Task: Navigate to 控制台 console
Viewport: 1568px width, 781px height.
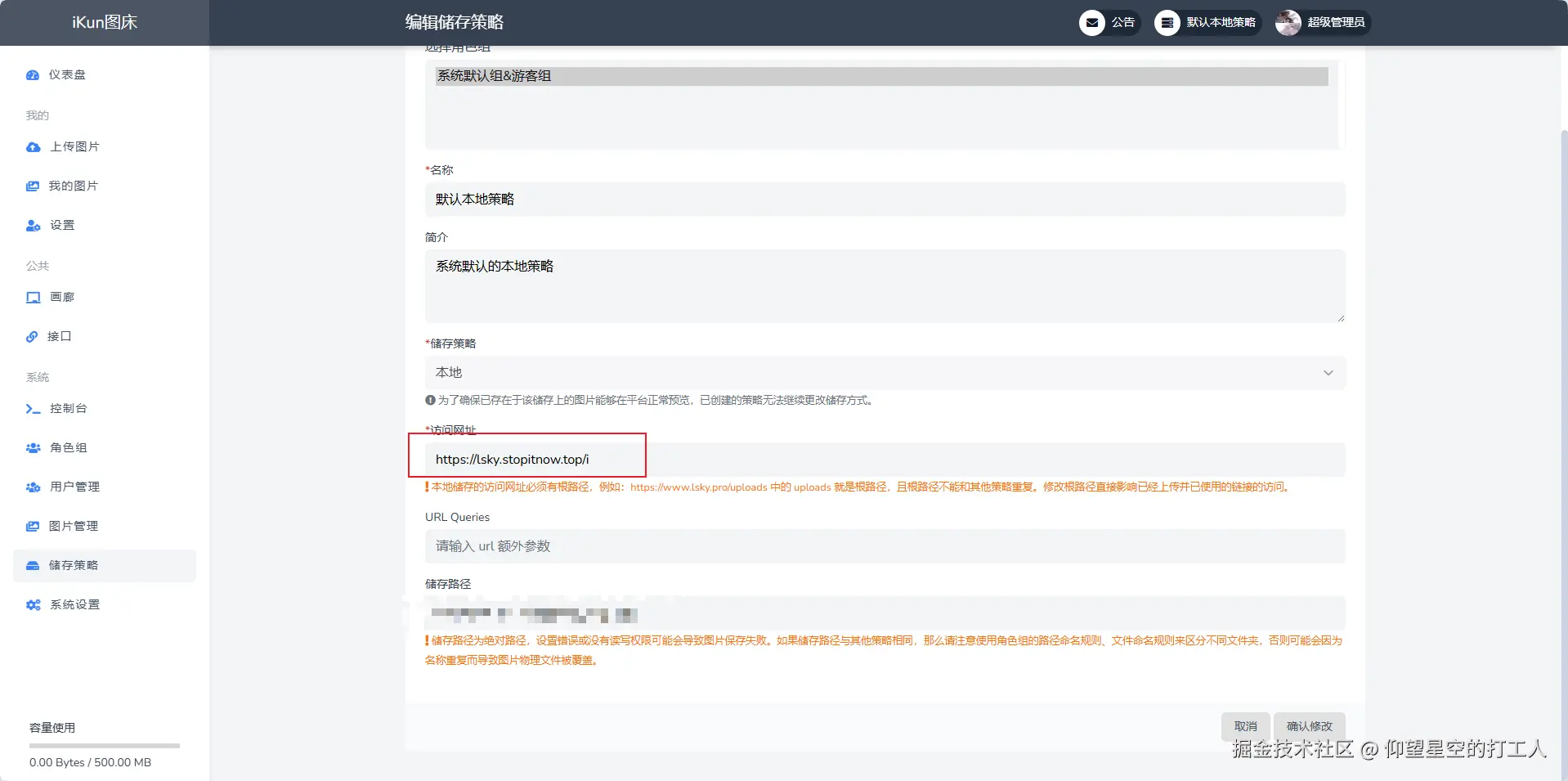Action: click(x=105, y=409)
